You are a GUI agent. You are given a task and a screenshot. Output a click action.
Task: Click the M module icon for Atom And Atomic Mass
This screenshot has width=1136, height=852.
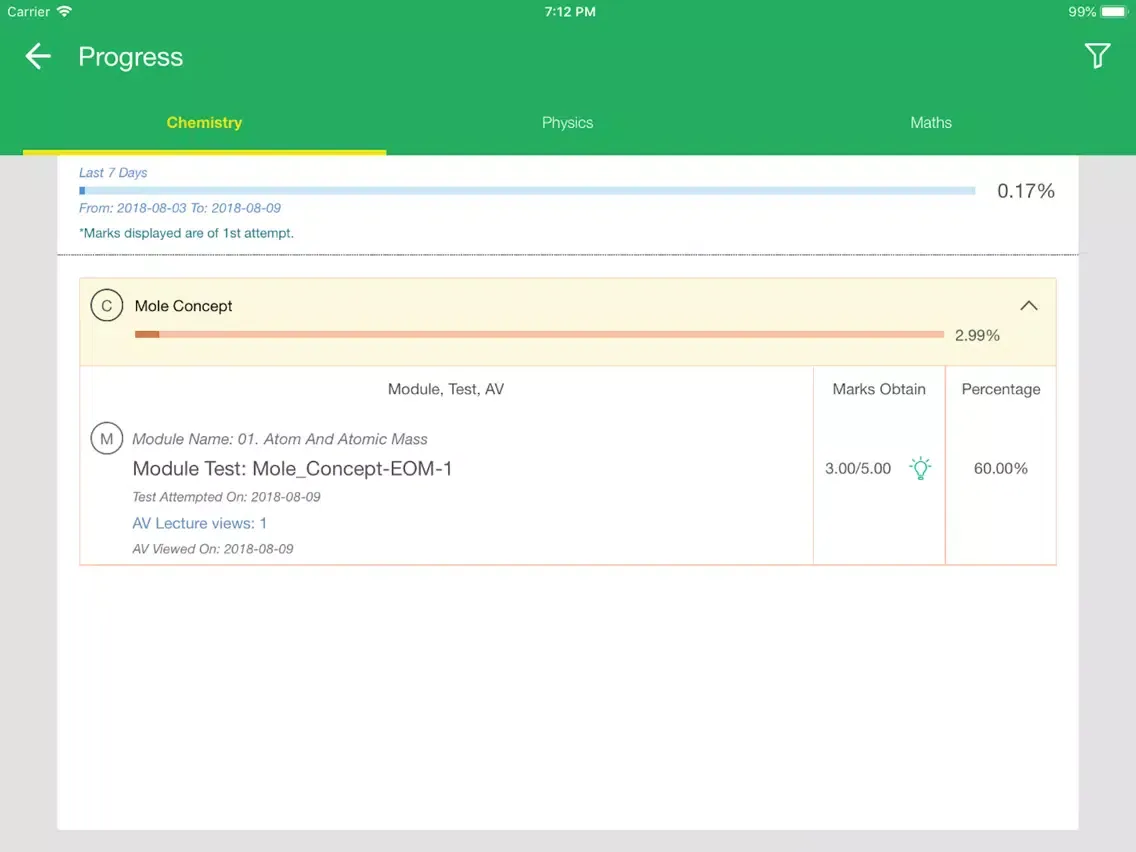click(x=107, y=438)
